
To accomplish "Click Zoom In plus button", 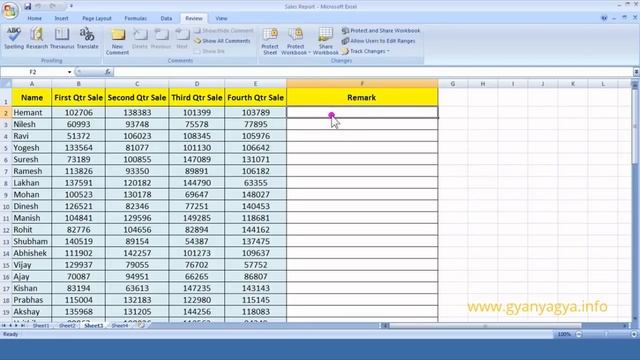I will [x=634, y=334].
